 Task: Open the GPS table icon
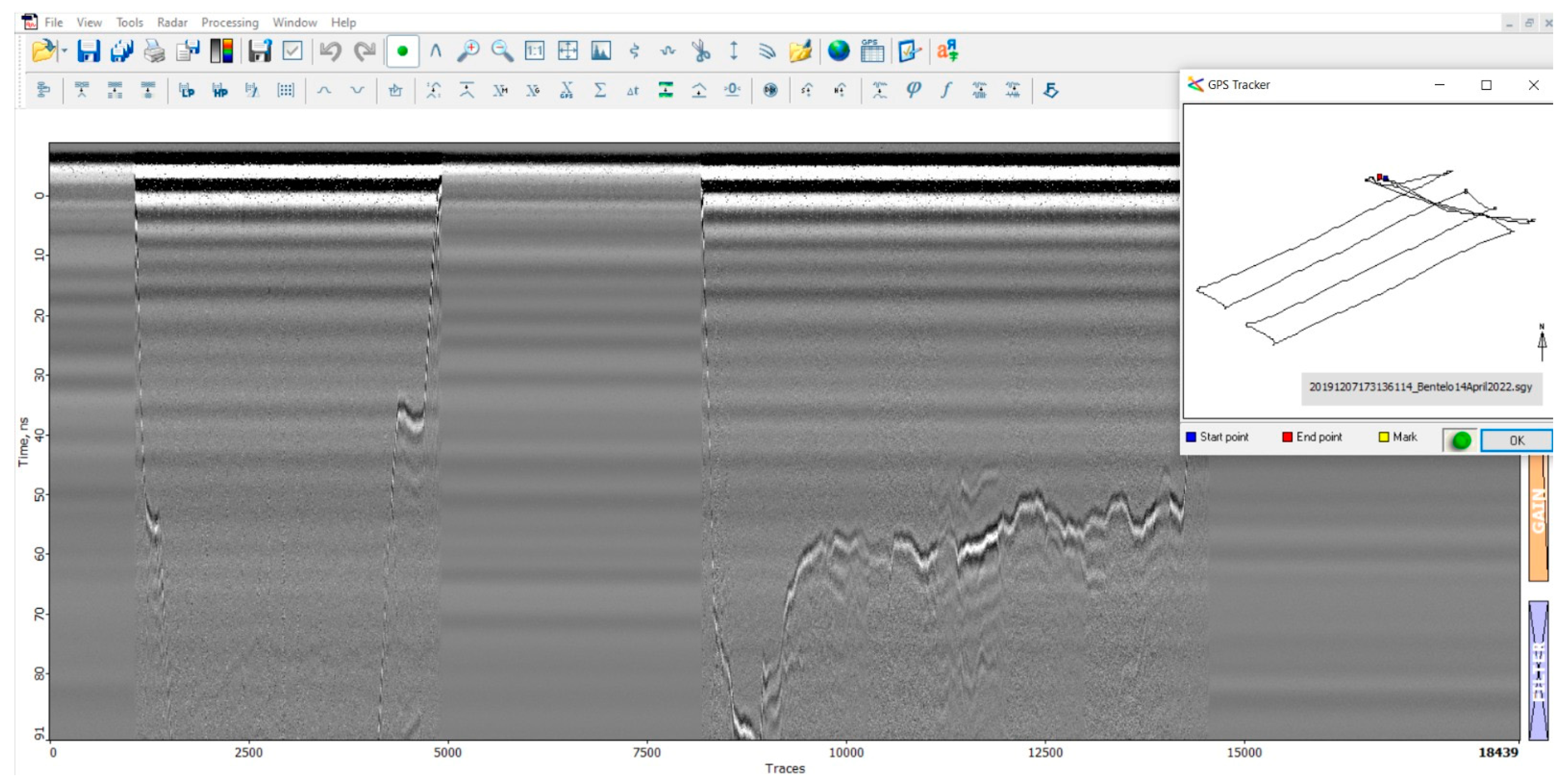(x=872, y=51)
